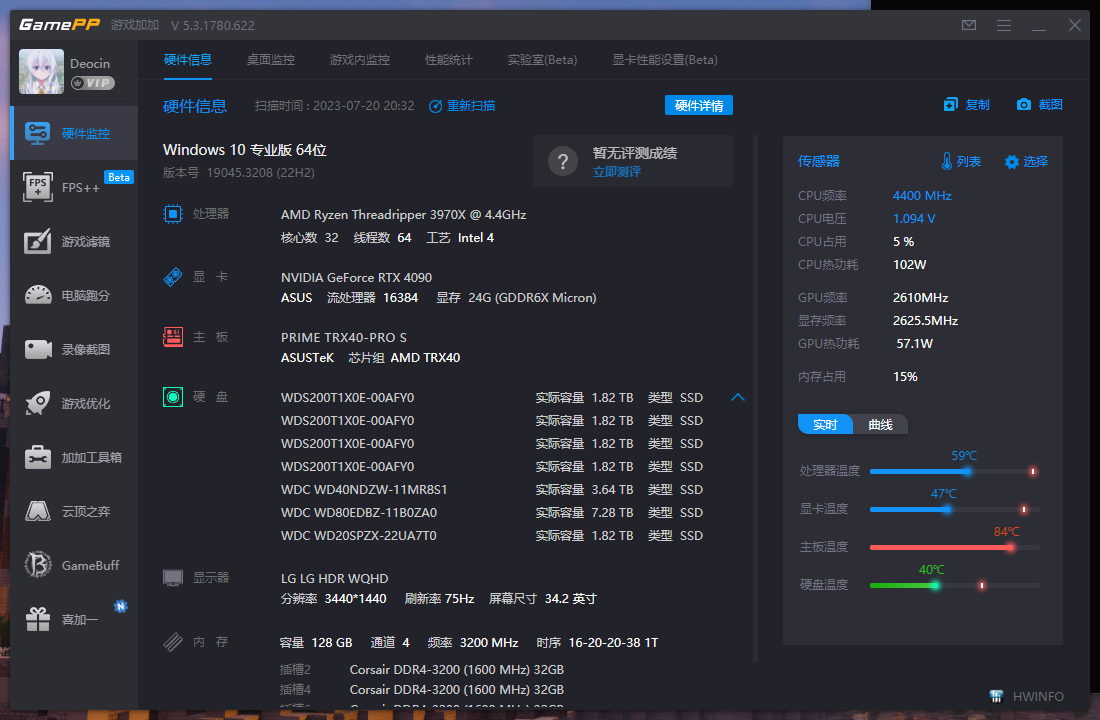Click the HWINFO label text
1100x720 pixels.
(1038, 697)
